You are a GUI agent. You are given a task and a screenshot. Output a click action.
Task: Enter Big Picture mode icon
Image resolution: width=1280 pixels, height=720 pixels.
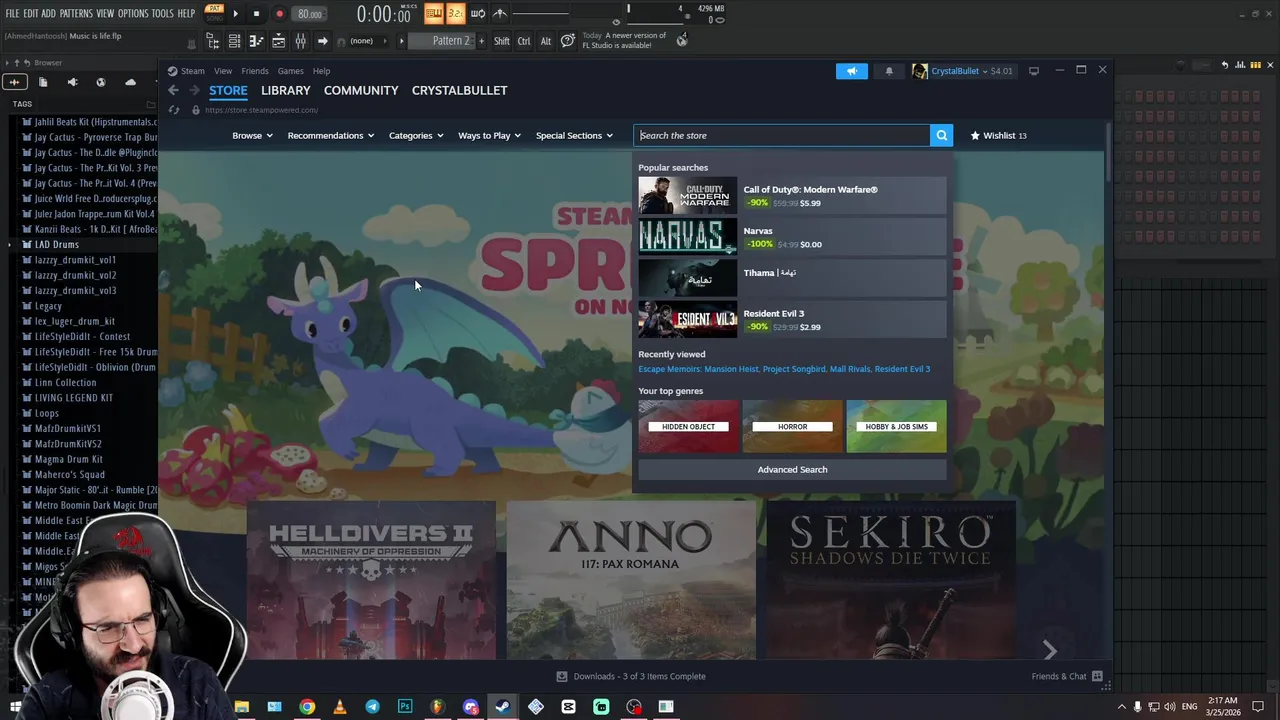click(1034, 71)
